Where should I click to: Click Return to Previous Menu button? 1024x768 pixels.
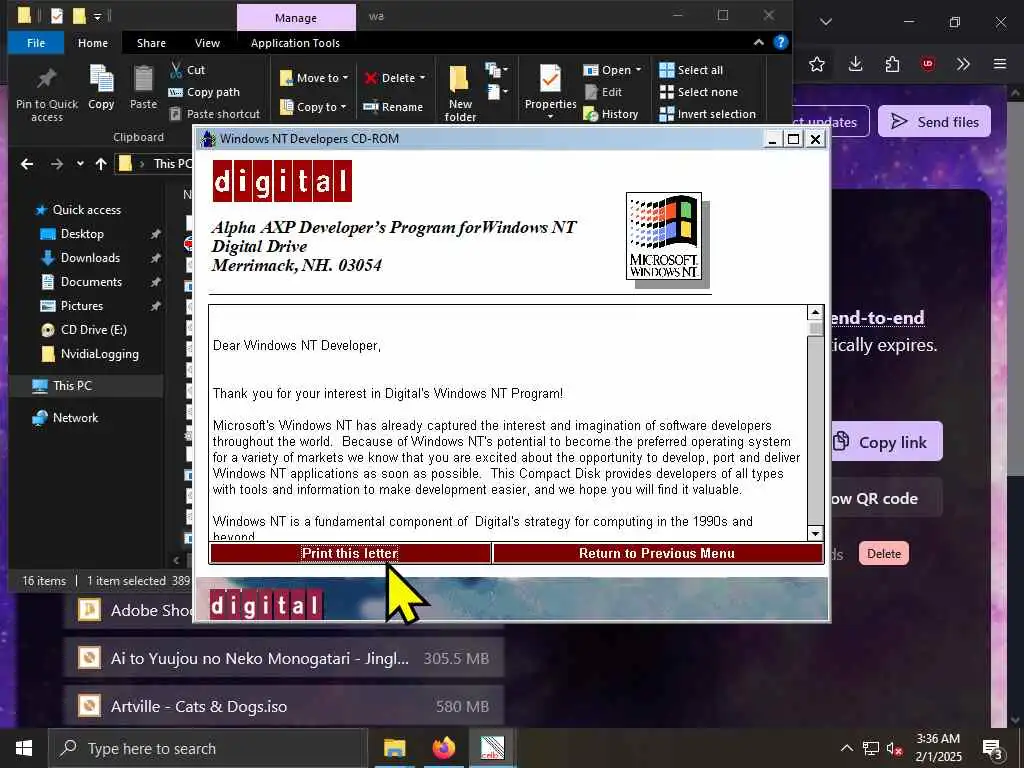[x=657, y=553]
